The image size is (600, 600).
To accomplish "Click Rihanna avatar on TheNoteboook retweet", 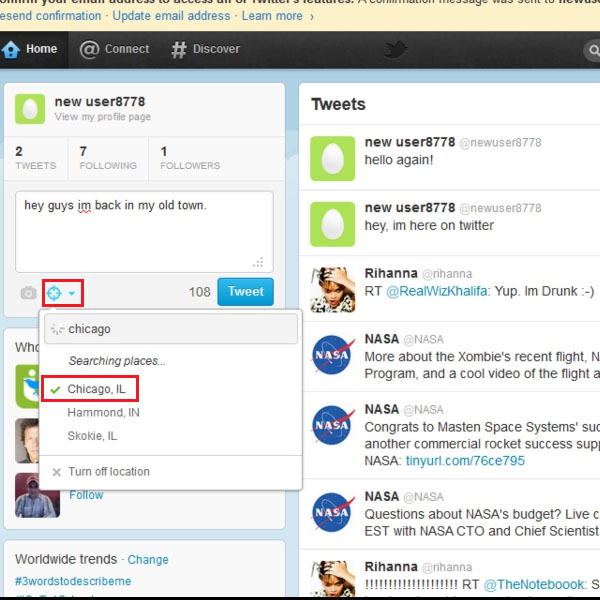I will pyautogui.click(x=332, y=578).
